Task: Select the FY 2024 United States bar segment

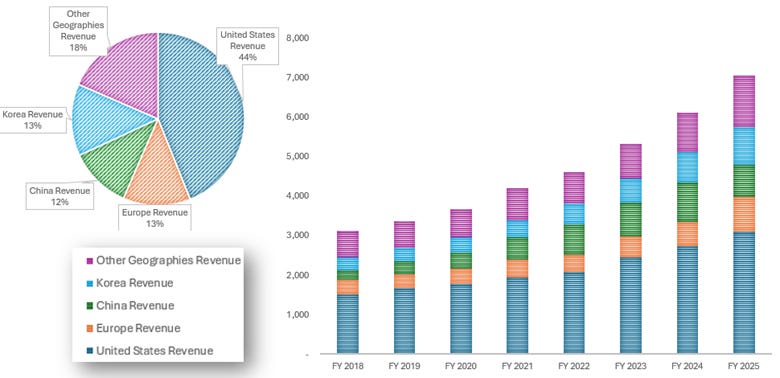Action: 687,300
